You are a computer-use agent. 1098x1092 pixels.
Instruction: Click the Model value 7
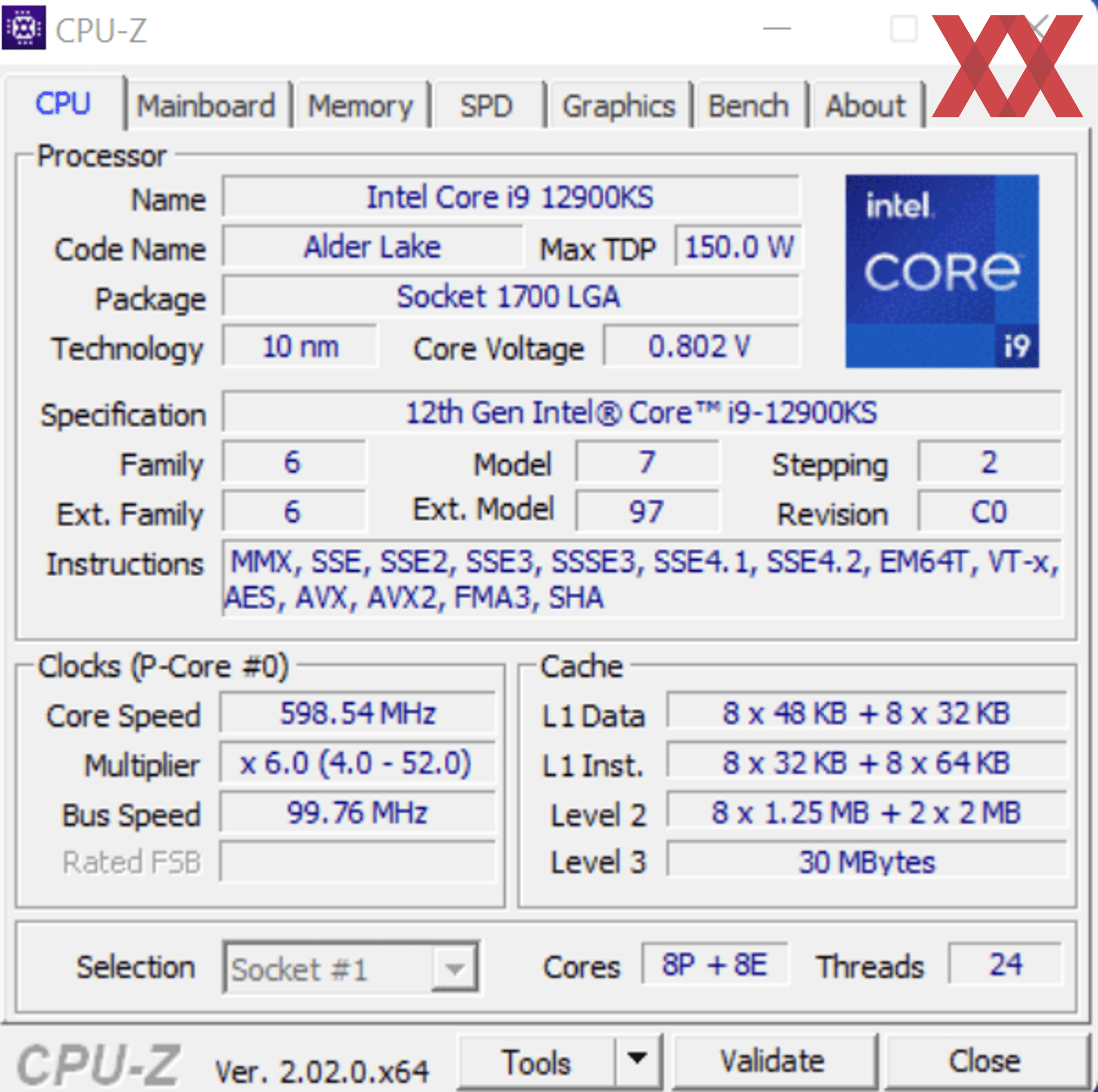(647, 462)
